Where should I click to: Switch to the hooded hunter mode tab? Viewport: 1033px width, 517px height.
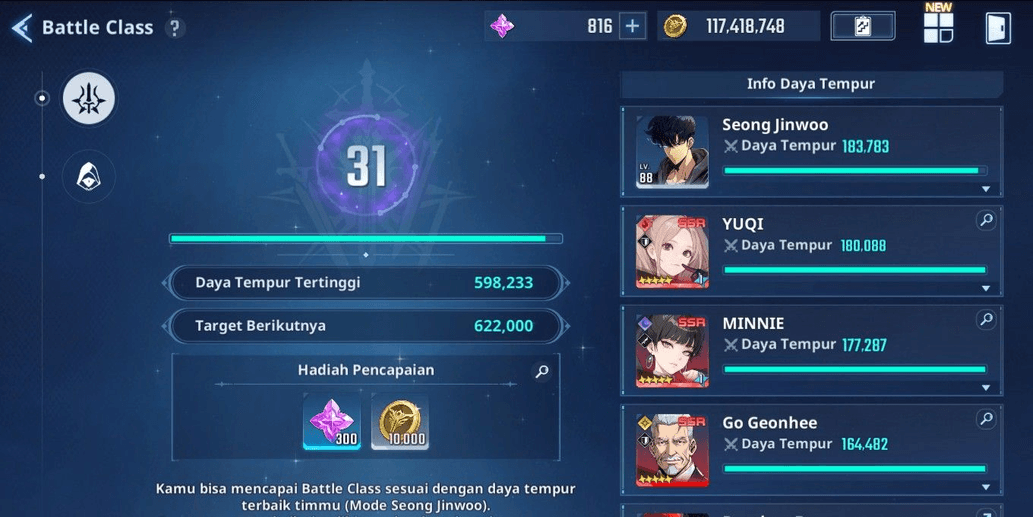click(x=89, y=177)
